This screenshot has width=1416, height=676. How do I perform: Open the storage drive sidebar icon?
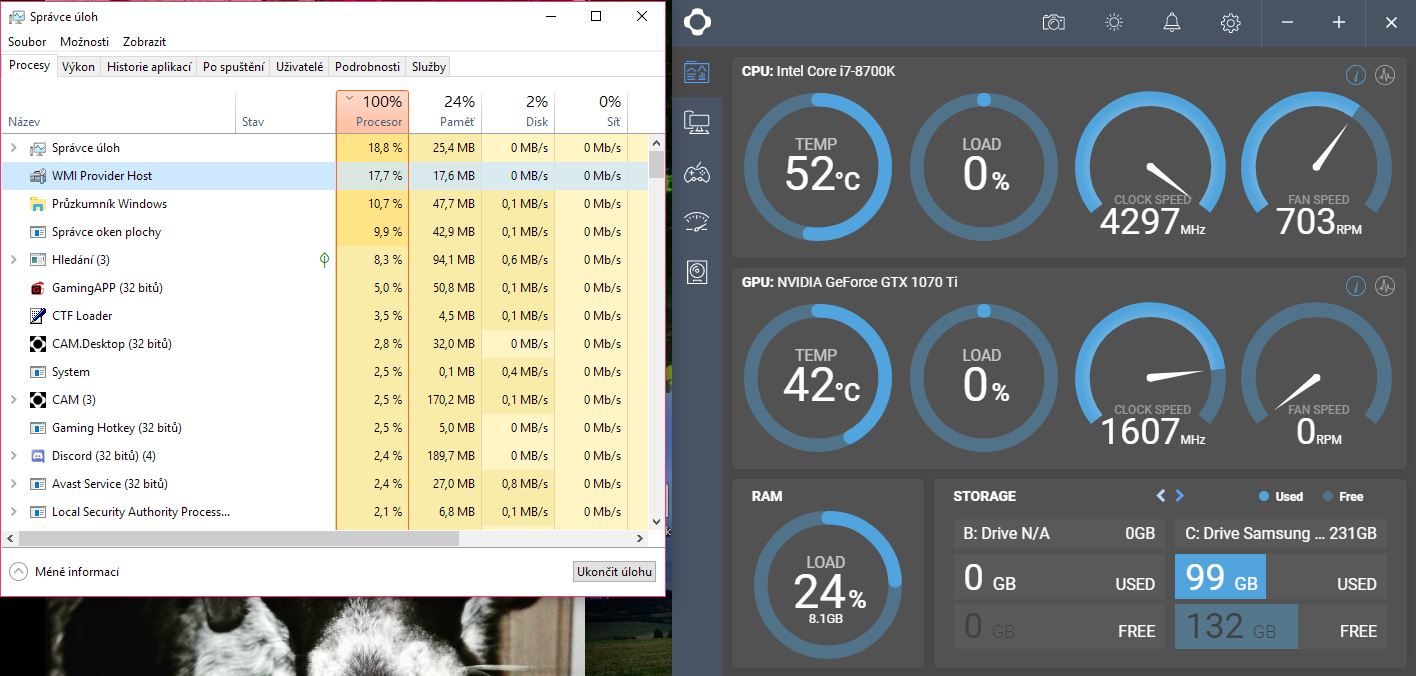tap(697, 272)
